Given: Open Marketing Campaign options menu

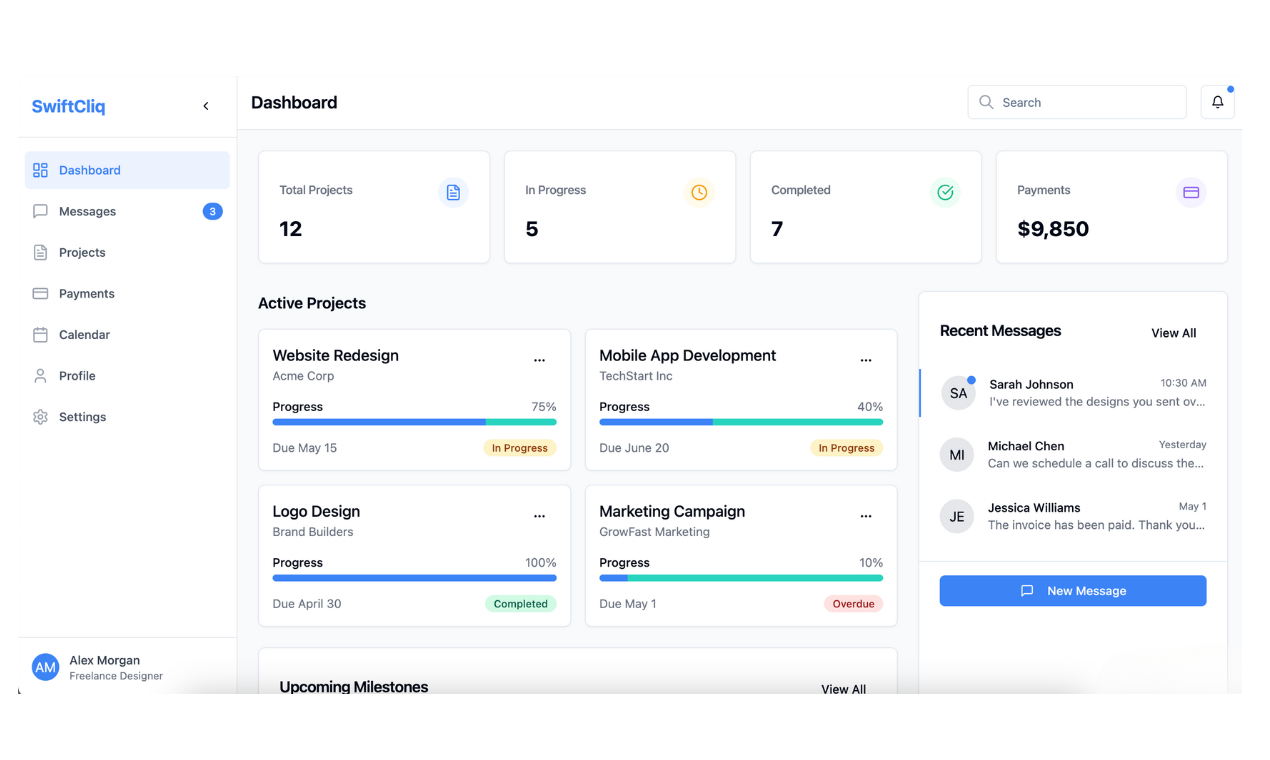Looking at the screenshot, I should (866, 516).
